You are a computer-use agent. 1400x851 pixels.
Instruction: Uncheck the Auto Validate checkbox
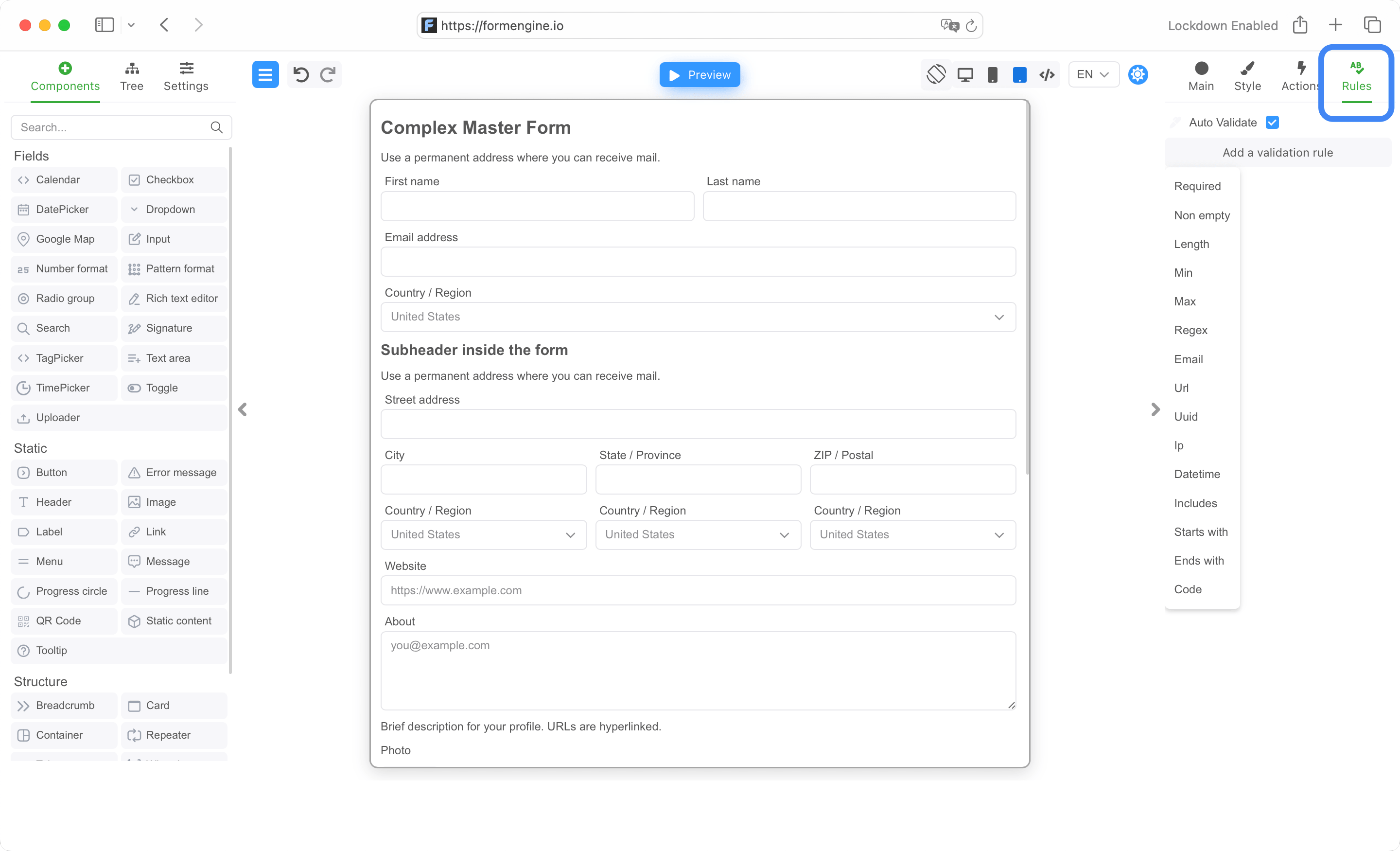pos(1272,122)
